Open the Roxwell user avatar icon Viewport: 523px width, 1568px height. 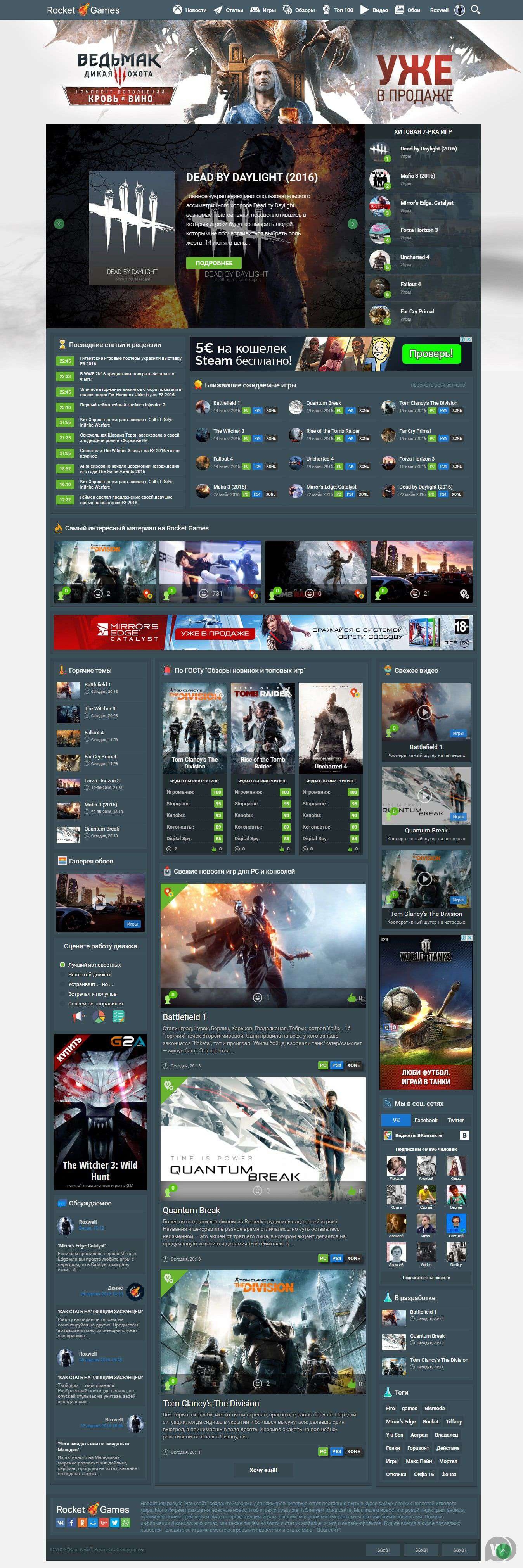tap(460, 10)
